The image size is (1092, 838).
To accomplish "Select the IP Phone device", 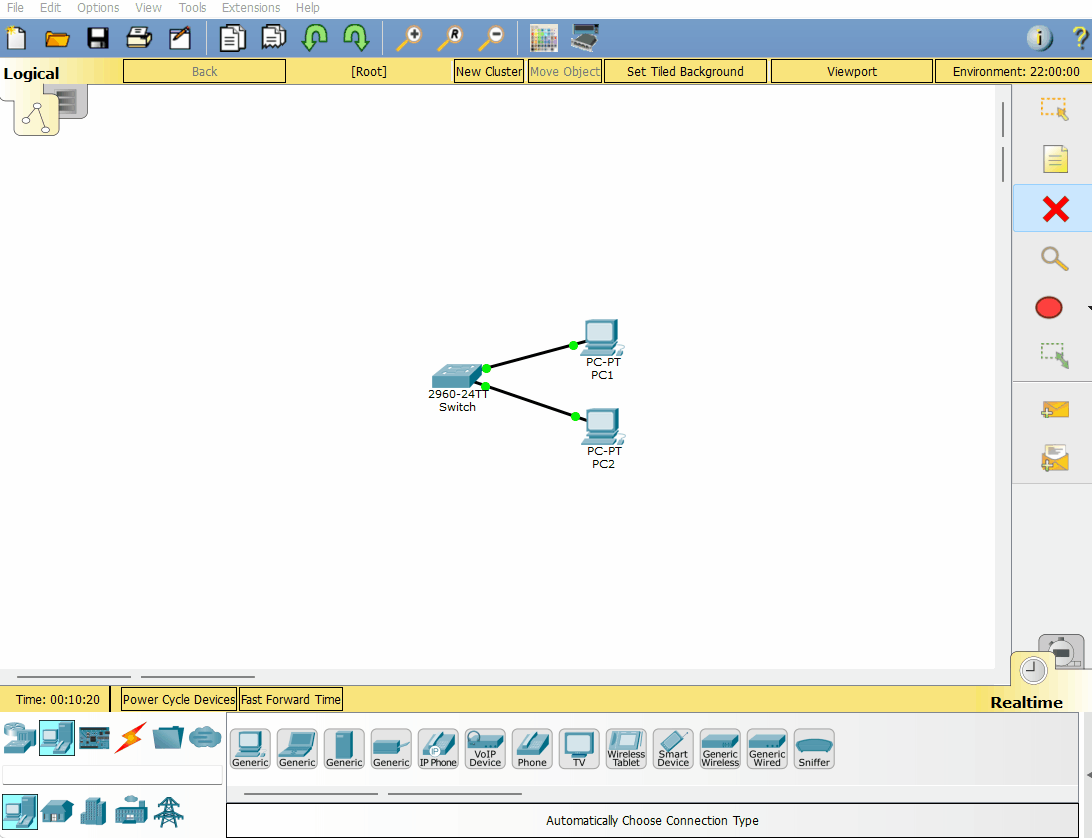I will pos(438,748).
